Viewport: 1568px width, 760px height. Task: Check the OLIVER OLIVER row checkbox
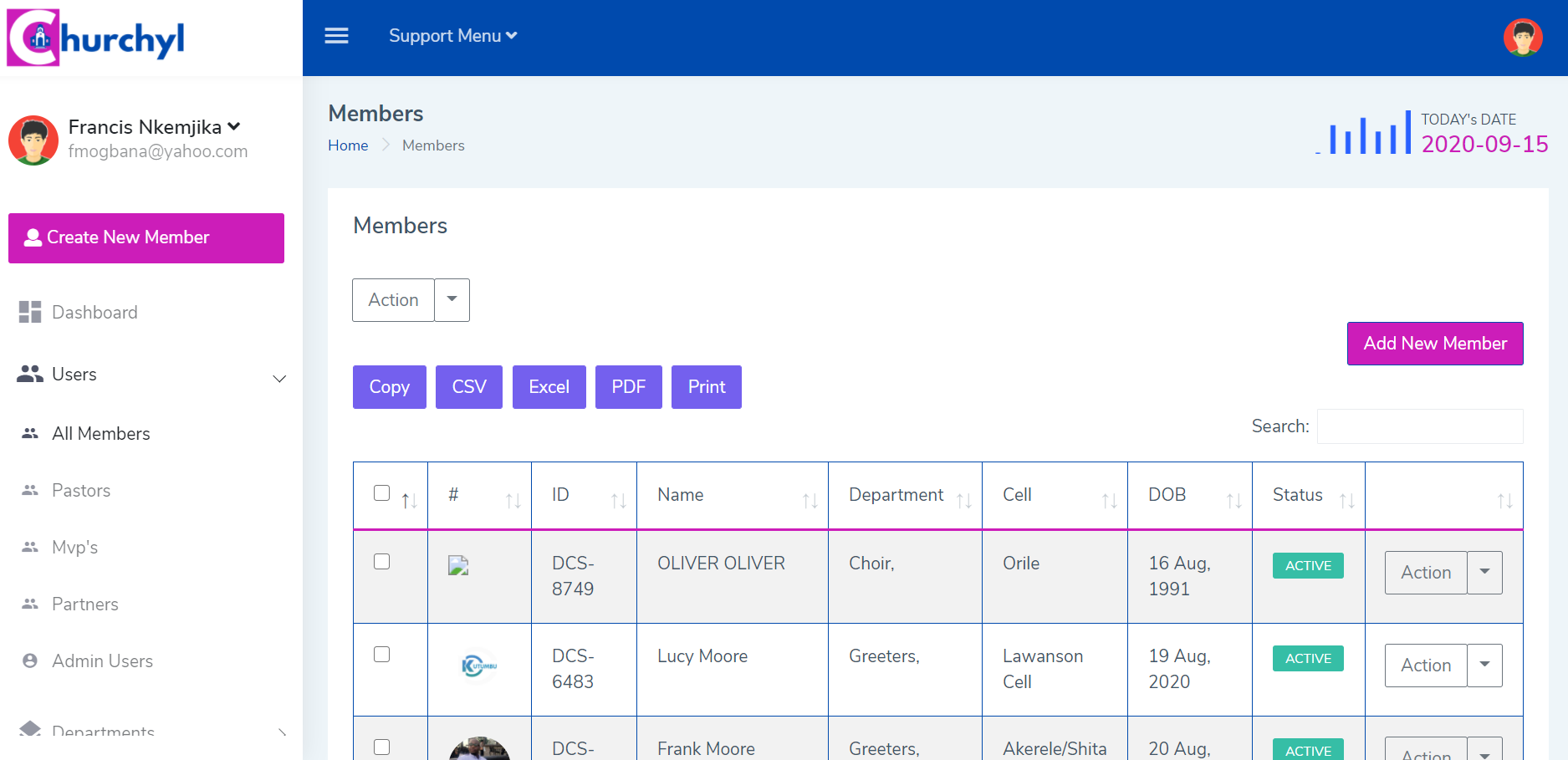[381, 561]
